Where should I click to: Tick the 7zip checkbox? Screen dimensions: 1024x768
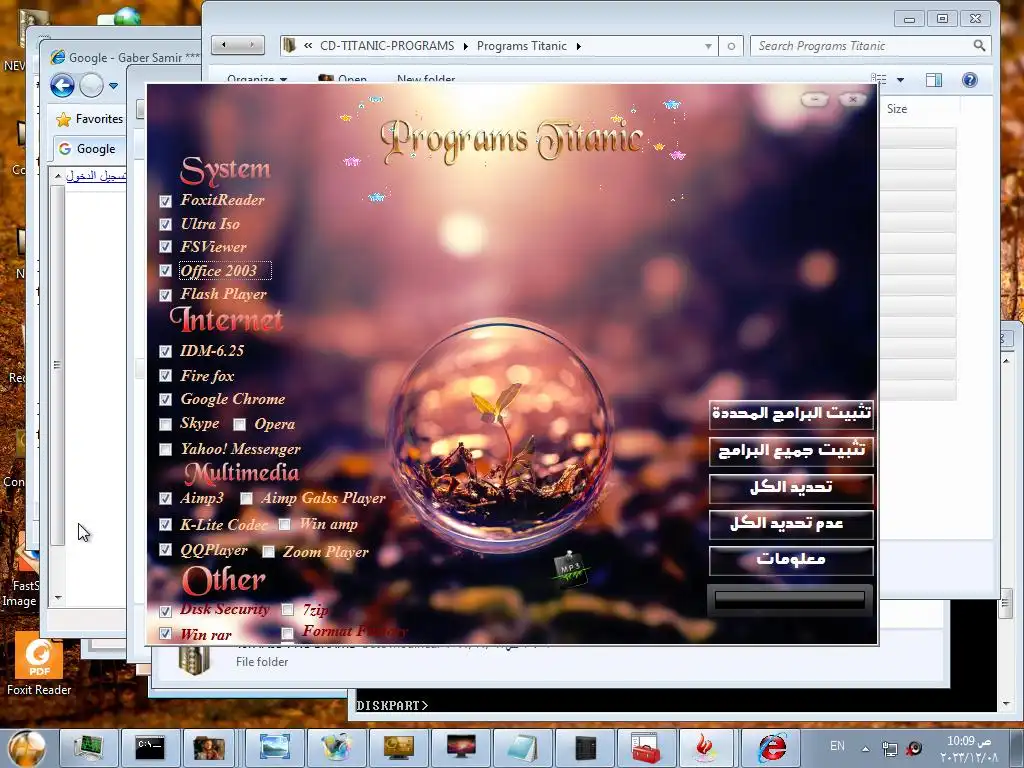(x=287, y=610)
